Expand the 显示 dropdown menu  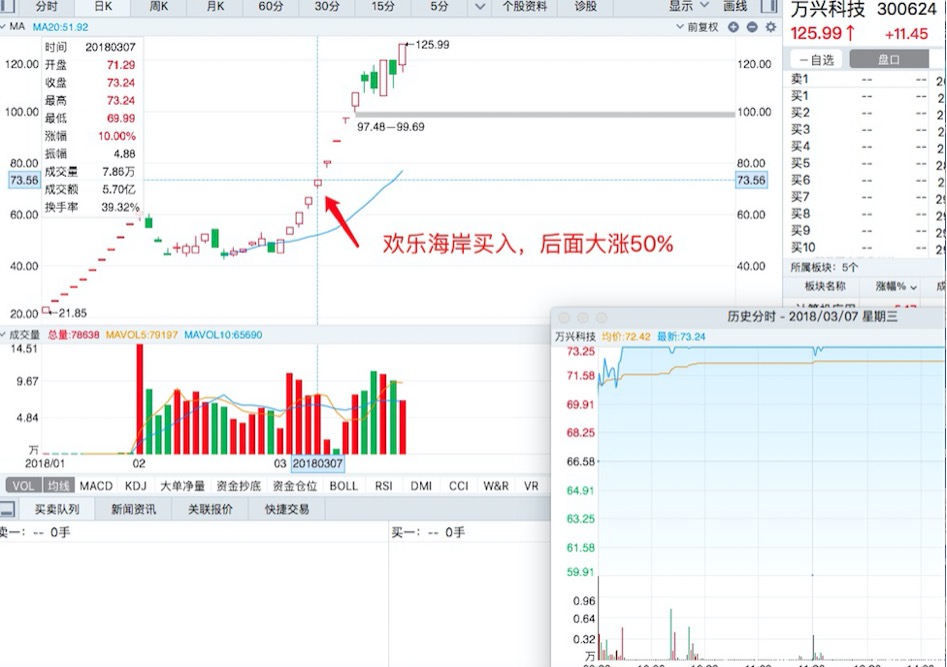686,6
